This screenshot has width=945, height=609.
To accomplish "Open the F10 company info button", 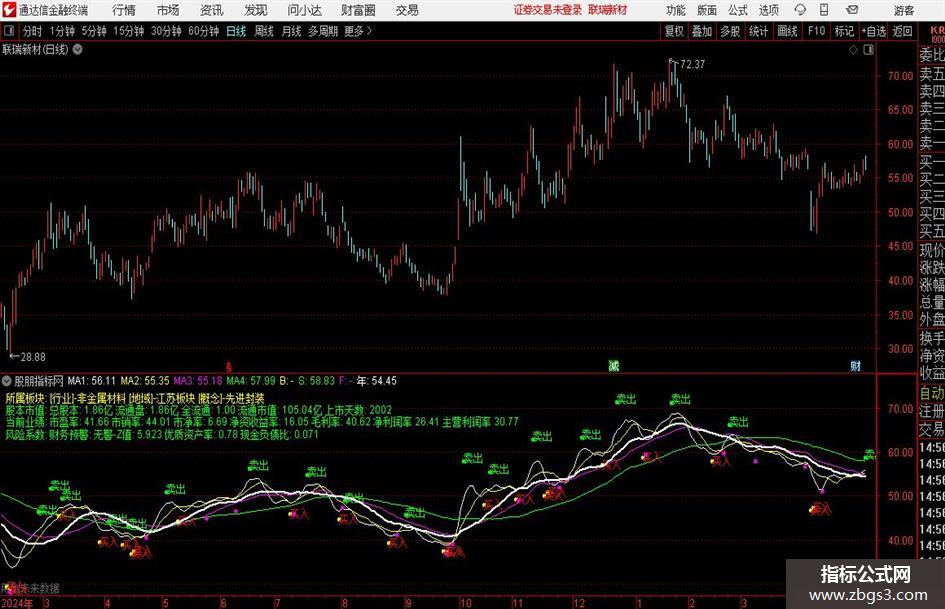I will (817, 31).
